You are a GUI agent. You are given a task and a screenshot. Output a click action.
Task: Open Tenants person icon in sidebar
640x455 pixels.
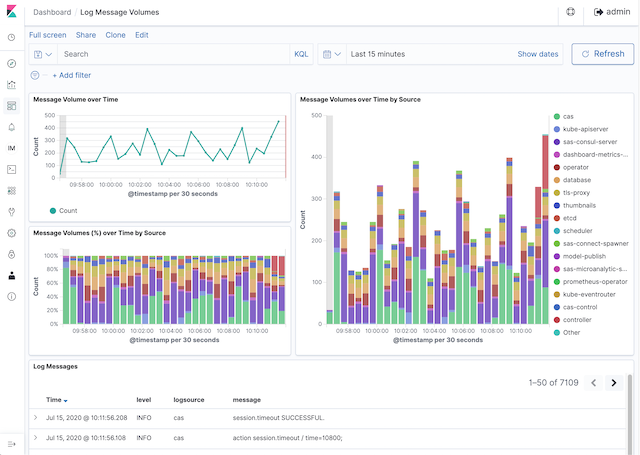[11, 275]
